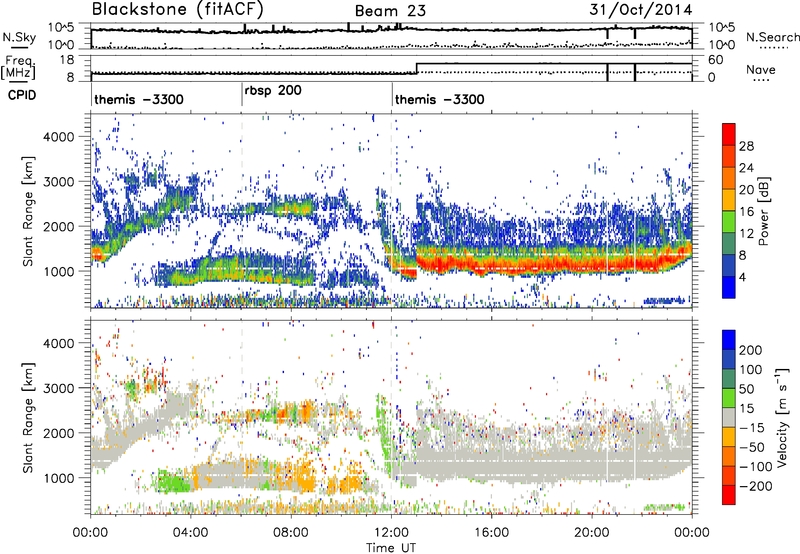800x554 pixels.
Task: Click the 'Velocity [m s-1]' color bar label
Action: click(x=782, y=417)
